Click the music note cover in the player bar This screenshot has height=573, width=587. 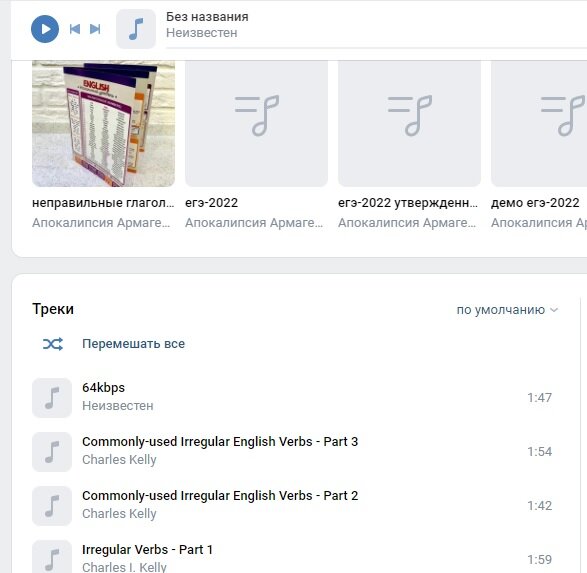pos(136,29)
